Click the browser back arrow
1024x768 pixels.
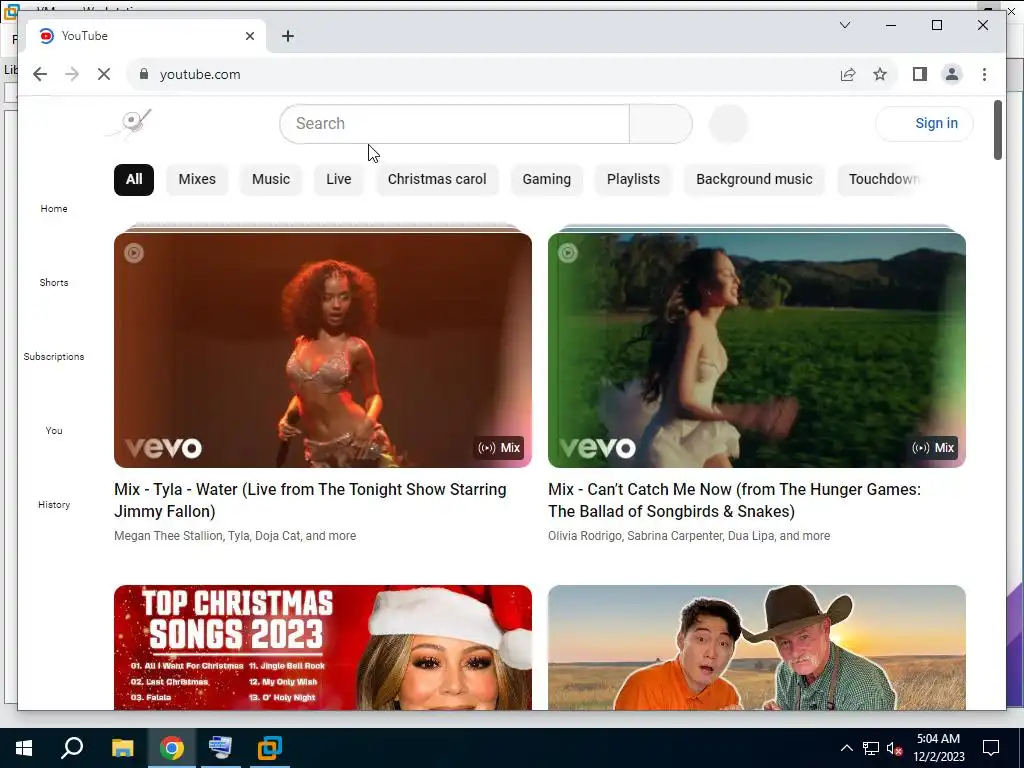click(x=40, y=74)
